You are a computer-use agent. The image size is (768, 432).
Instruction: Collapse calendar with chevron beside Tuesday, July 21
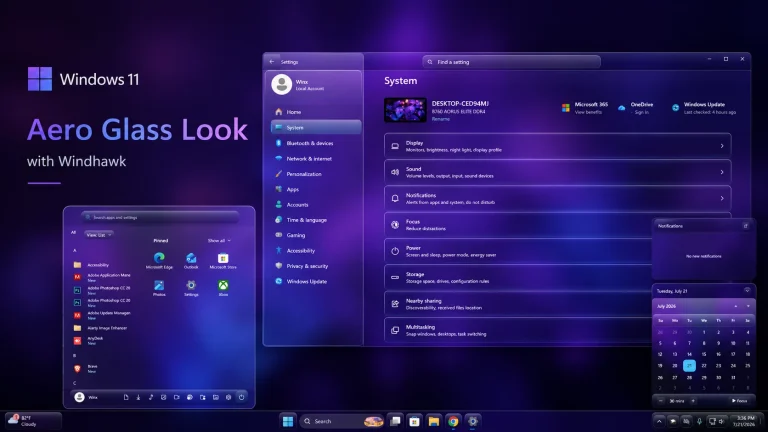747,290
